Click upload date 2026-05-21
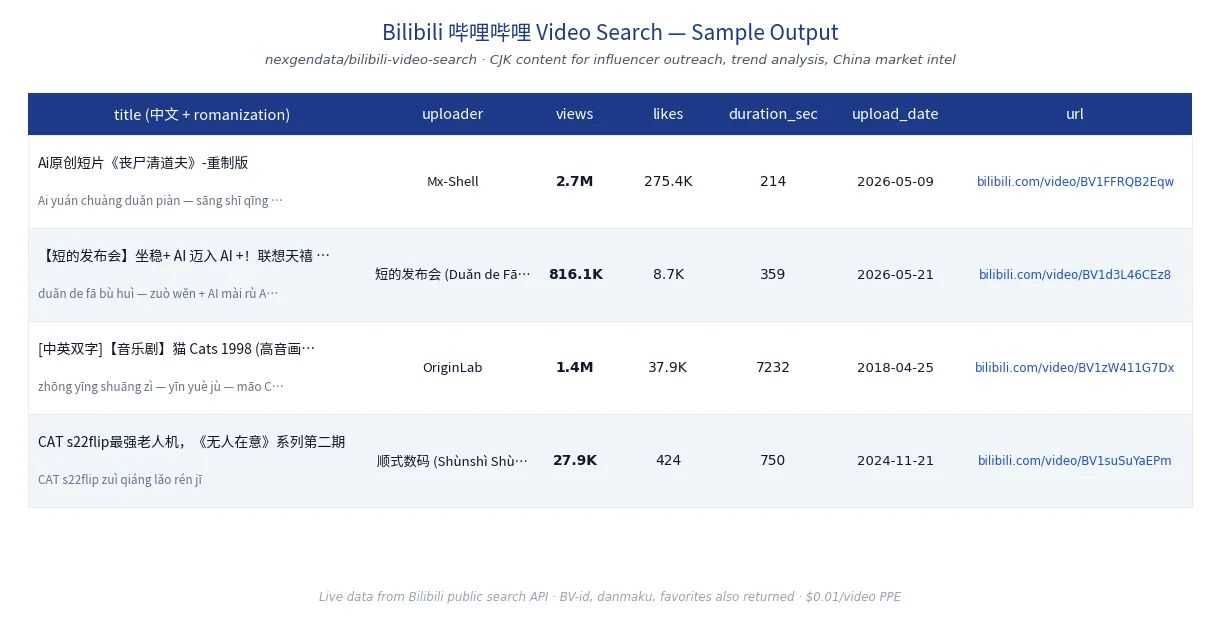 point(895,274)
